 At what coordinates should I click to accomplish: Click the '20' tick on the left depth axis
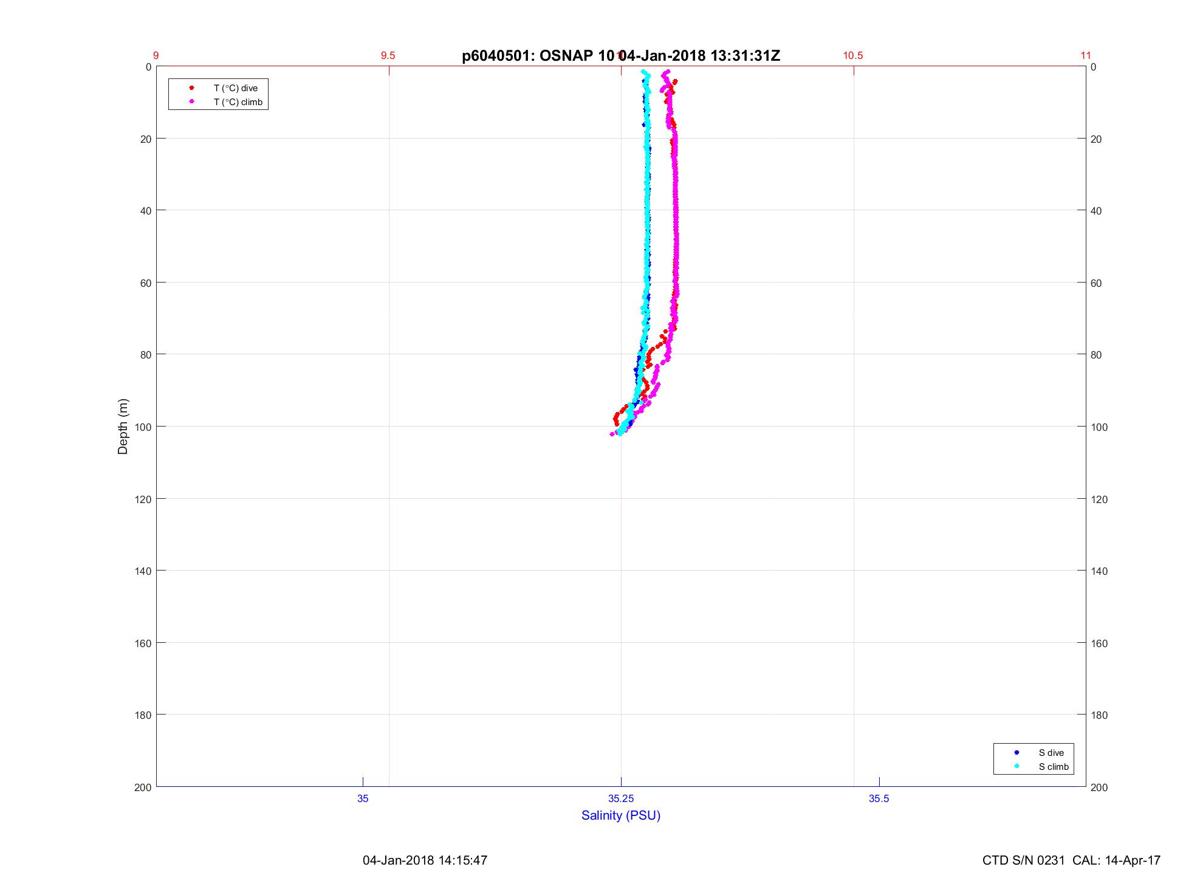coord(146,139)
